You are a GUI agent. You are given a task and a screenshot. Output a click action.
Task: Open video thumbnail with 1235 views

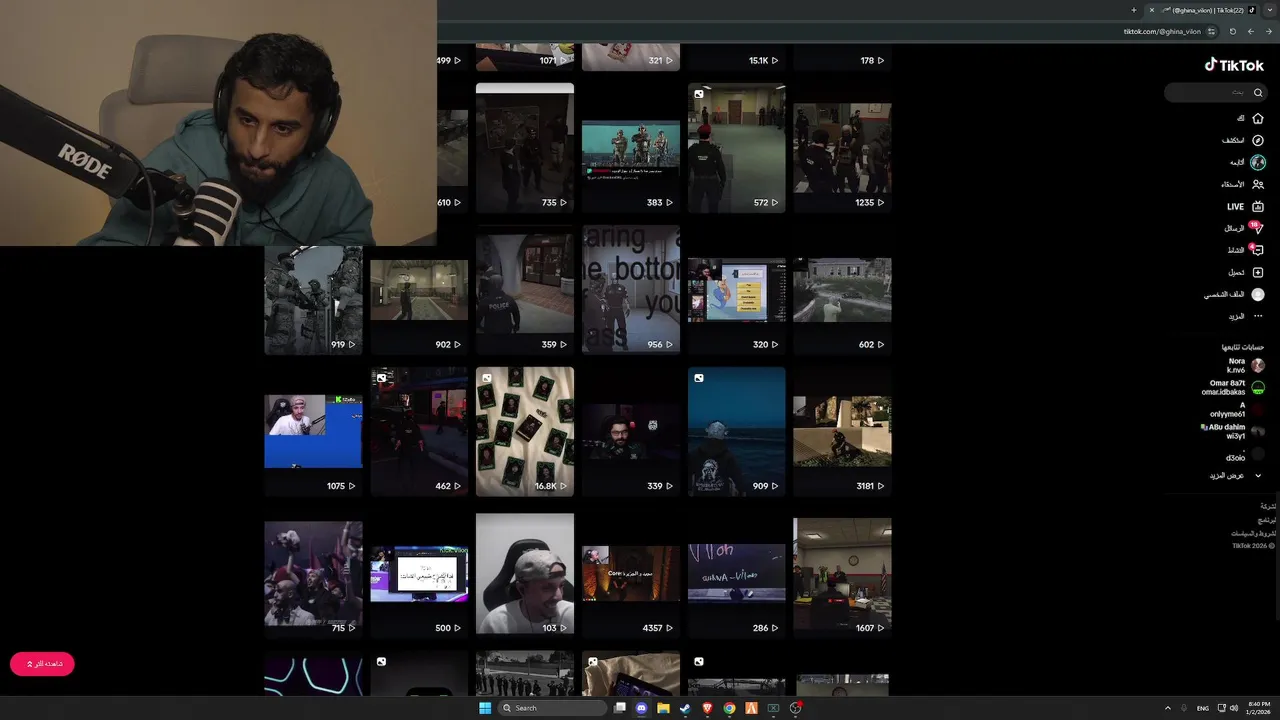842,148
